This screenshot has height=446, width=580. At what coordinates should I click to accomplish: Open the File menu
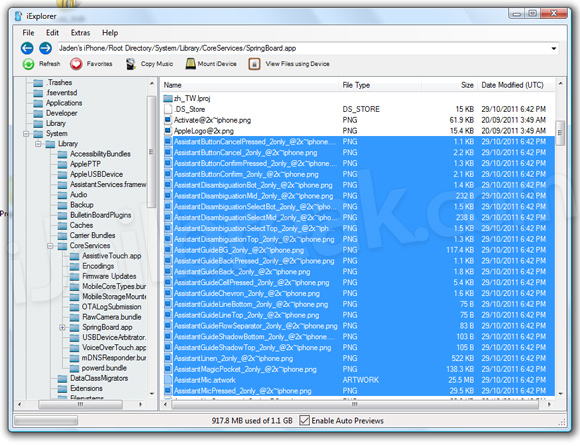[x=28, y=33]
